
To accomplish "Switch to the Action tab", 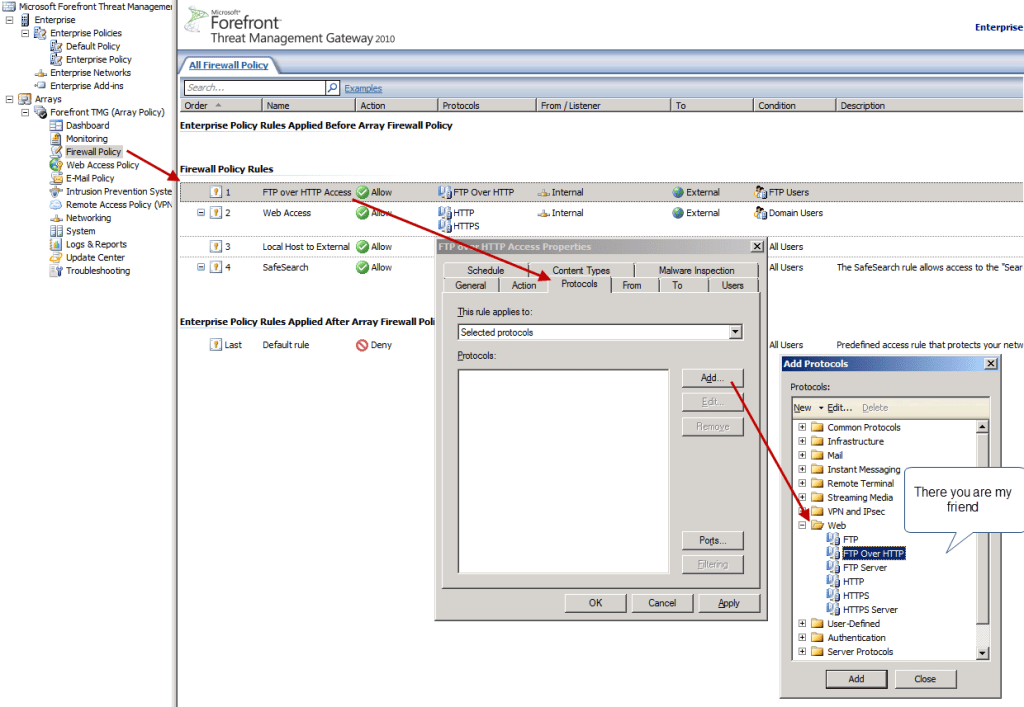I will point(524,285).
